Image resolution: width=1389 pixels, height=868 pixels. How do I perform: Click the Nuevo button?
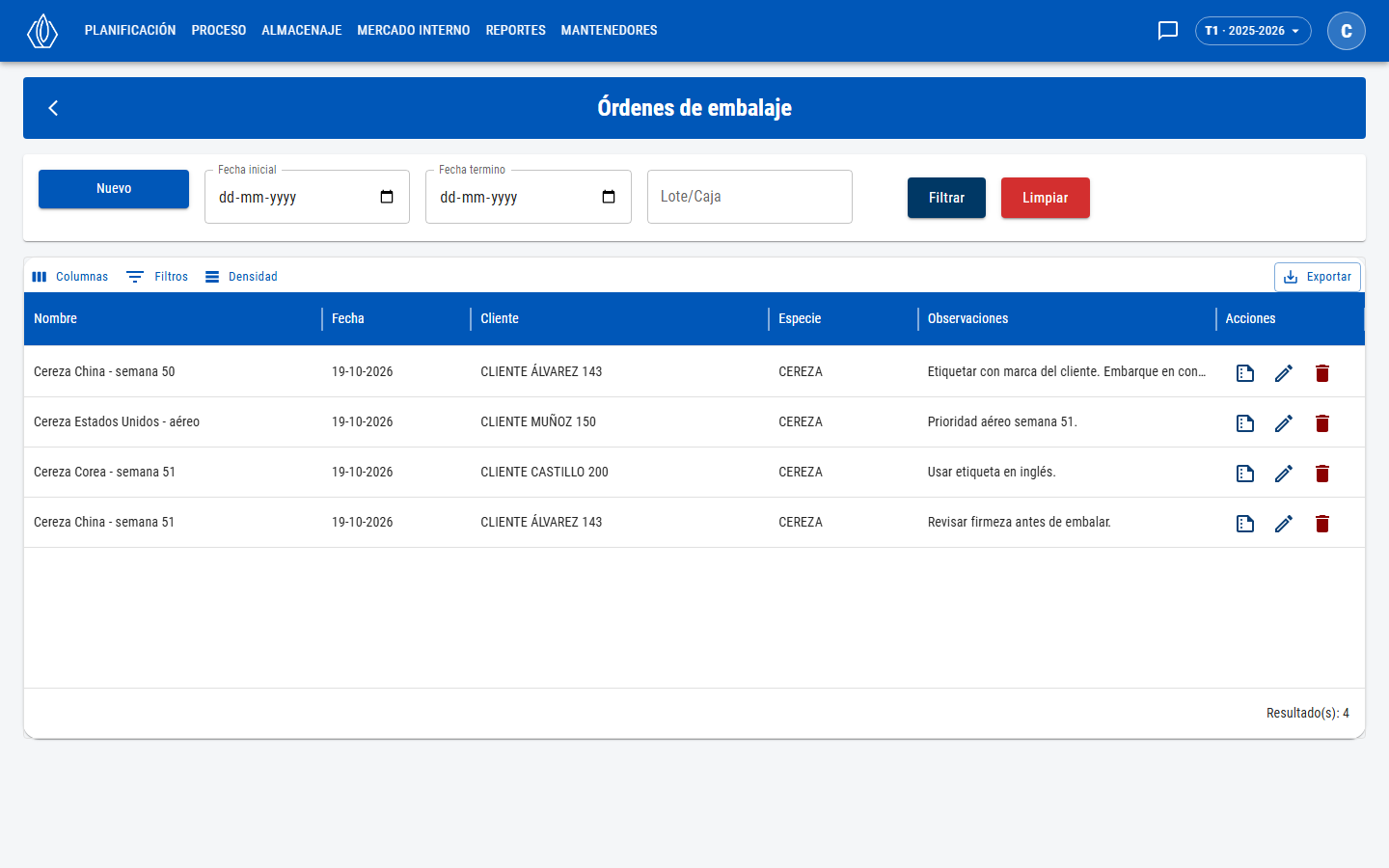[114, 189]
